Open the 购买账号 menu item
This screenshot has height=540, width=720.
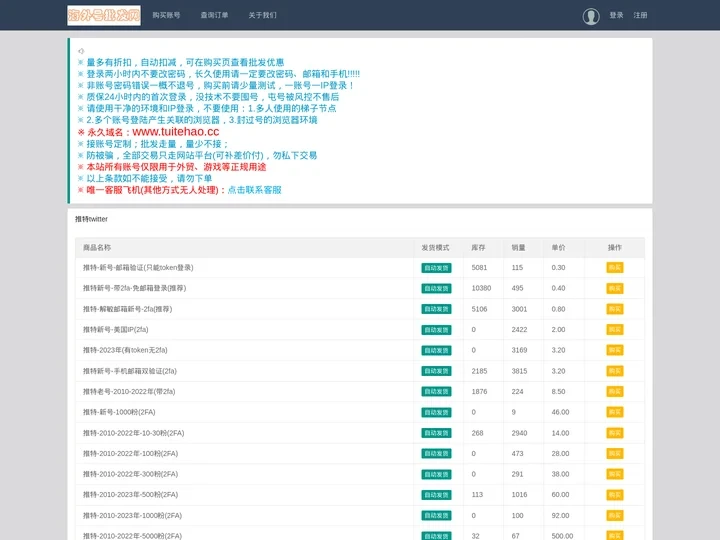point(166,15)
